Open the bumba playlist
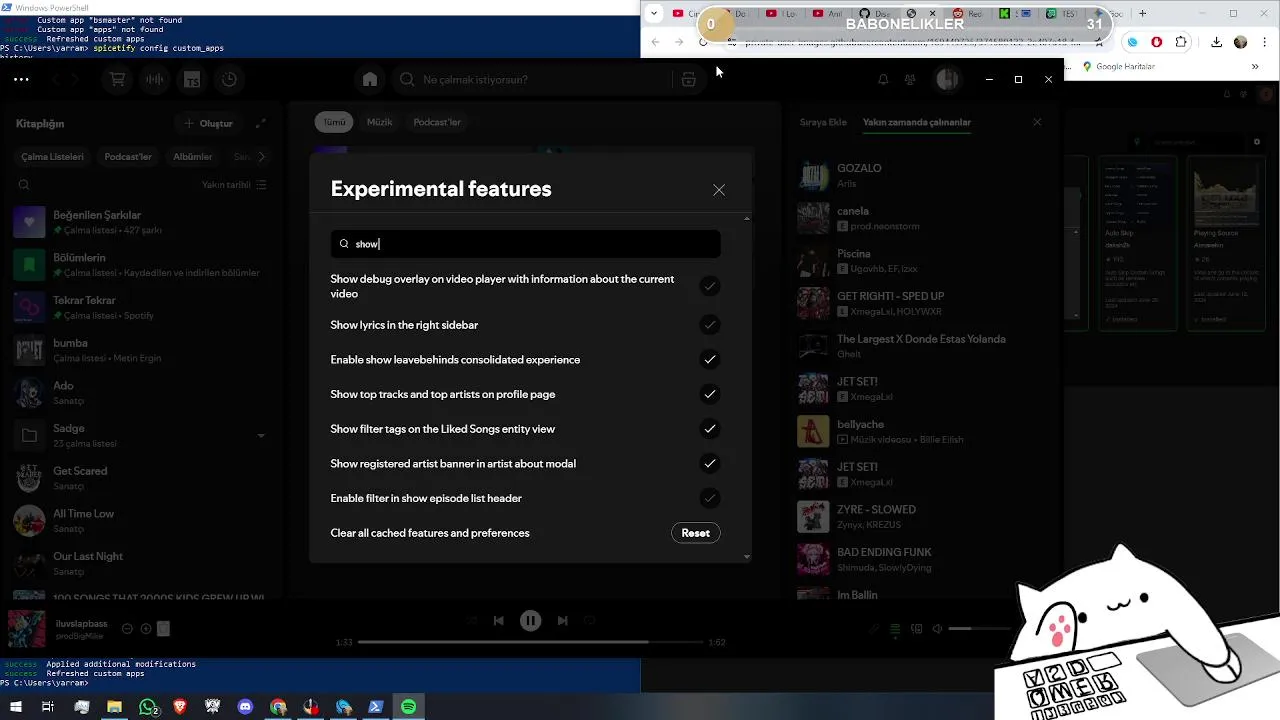The image size is (1280, 720). tap(140, 350)
